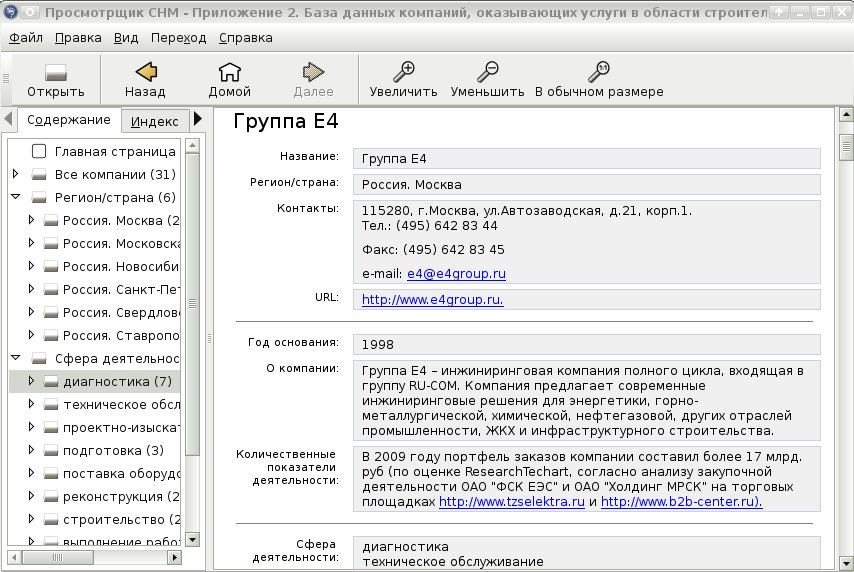Screen dimensions: 854x572
Task: Click the tree panel scroll-down arrow
Action: [x=192, y=540]
